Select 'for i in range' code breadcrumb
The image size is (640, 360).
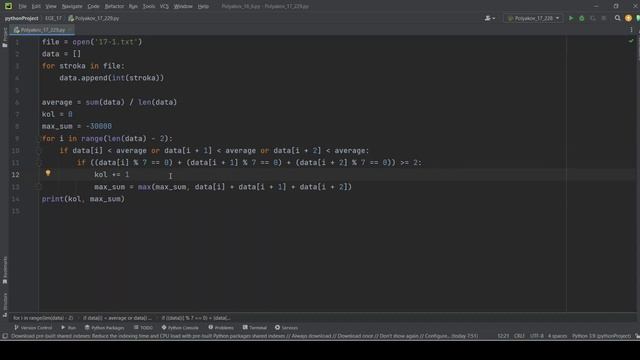click(x=43, y=318)
